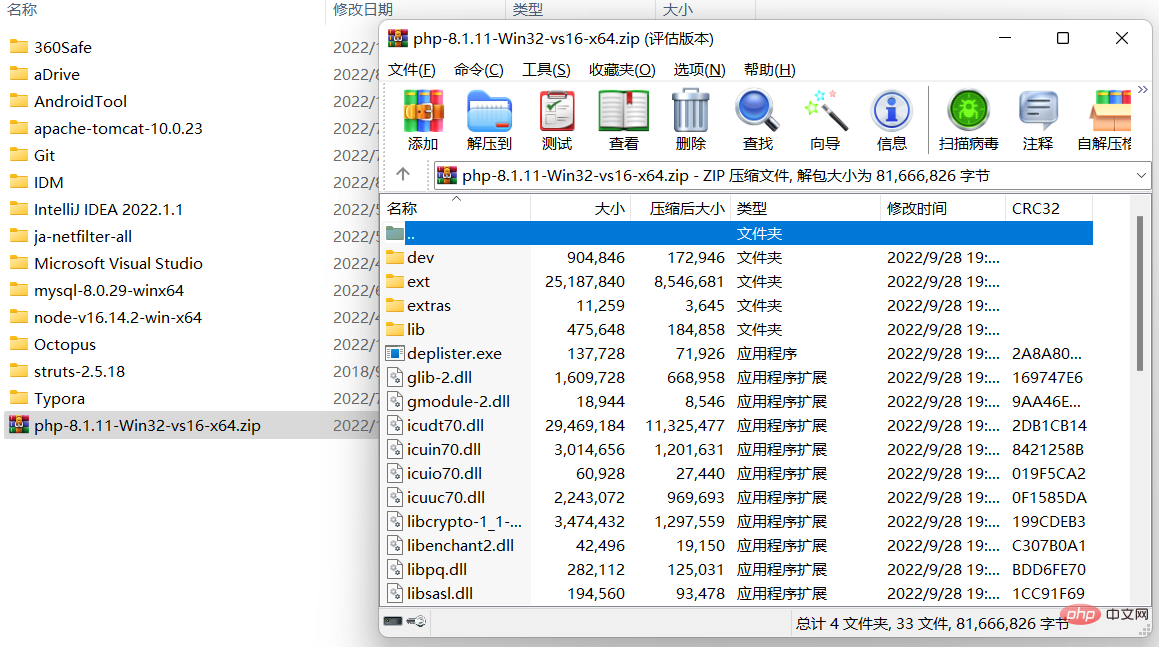Select the libcrypto-1_1 file
This screenshot has height=647, width=1159.
(464, 521)
